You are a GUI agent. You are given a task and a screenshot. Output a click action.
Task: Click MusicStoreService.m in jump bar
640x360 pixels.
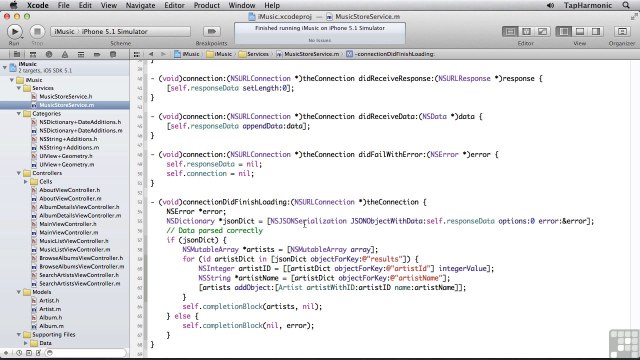click(x=308, y=54)
